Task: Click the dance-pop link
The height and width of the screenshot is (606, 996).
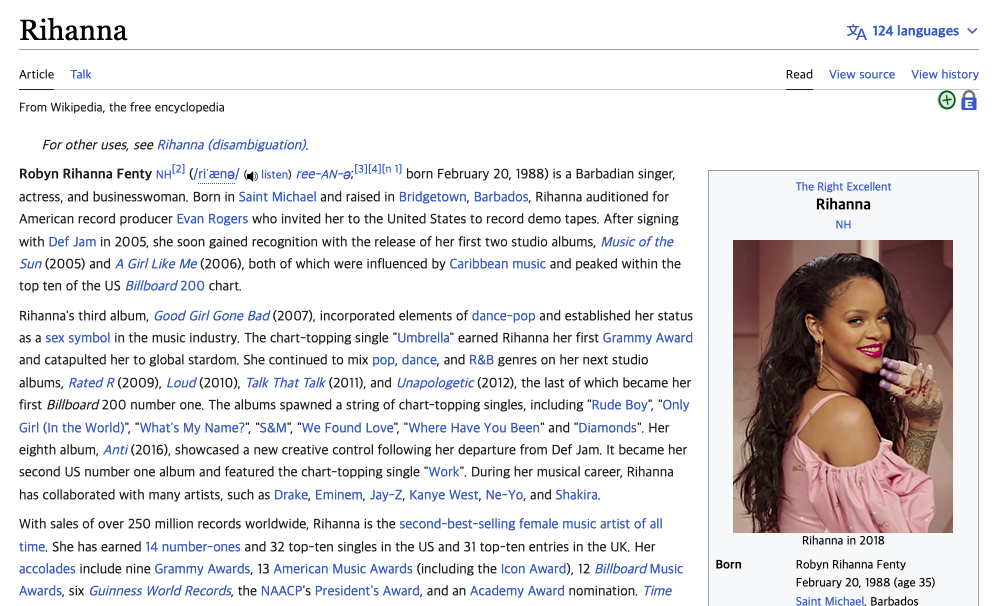Action: point(503,316)
